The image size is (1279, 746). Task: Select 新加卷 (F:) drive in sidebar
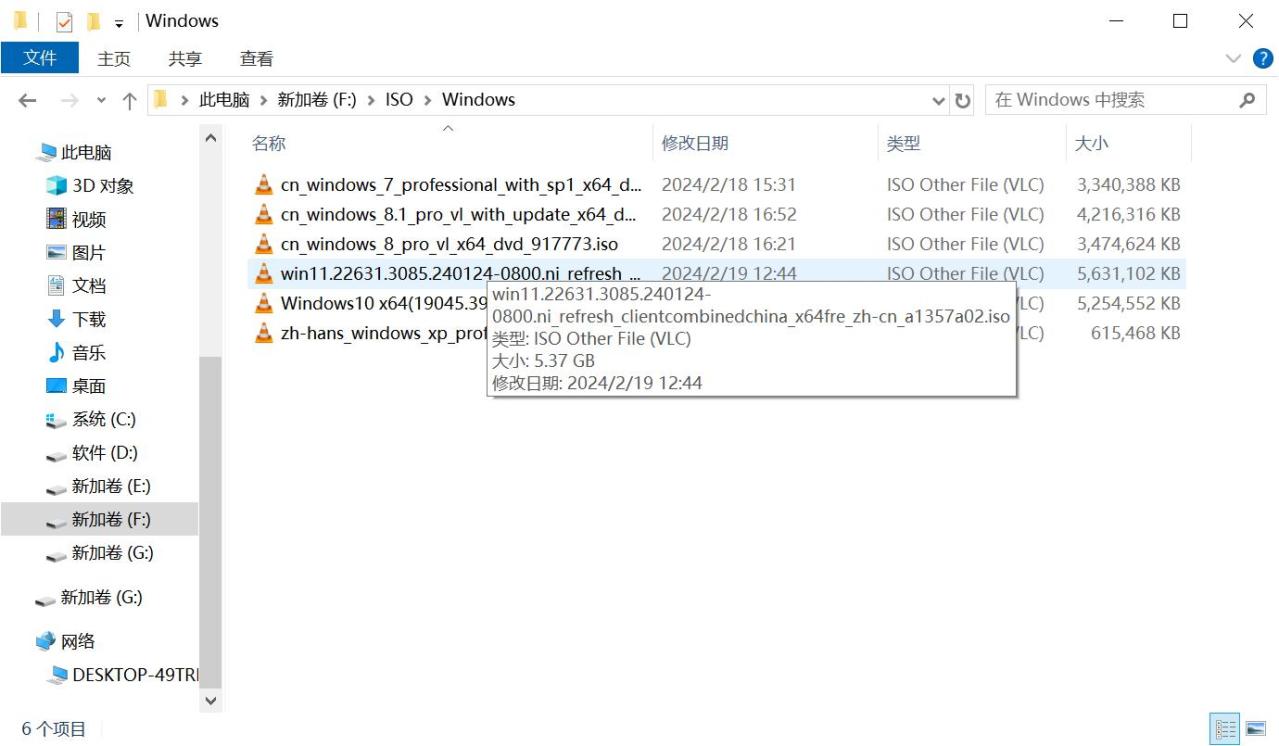pyautogui.click(x=111, y=520)
